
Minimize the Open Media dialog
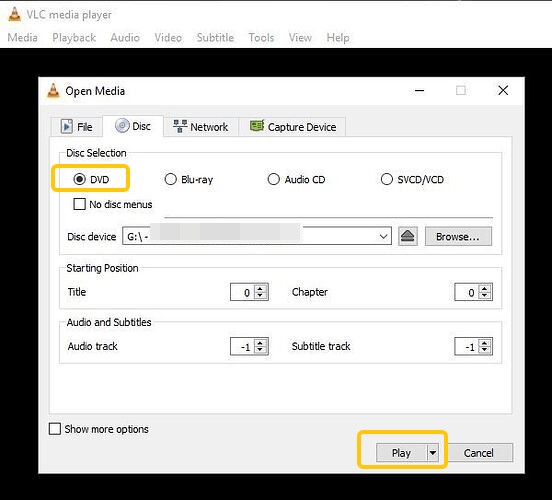[x=419, y=90]
